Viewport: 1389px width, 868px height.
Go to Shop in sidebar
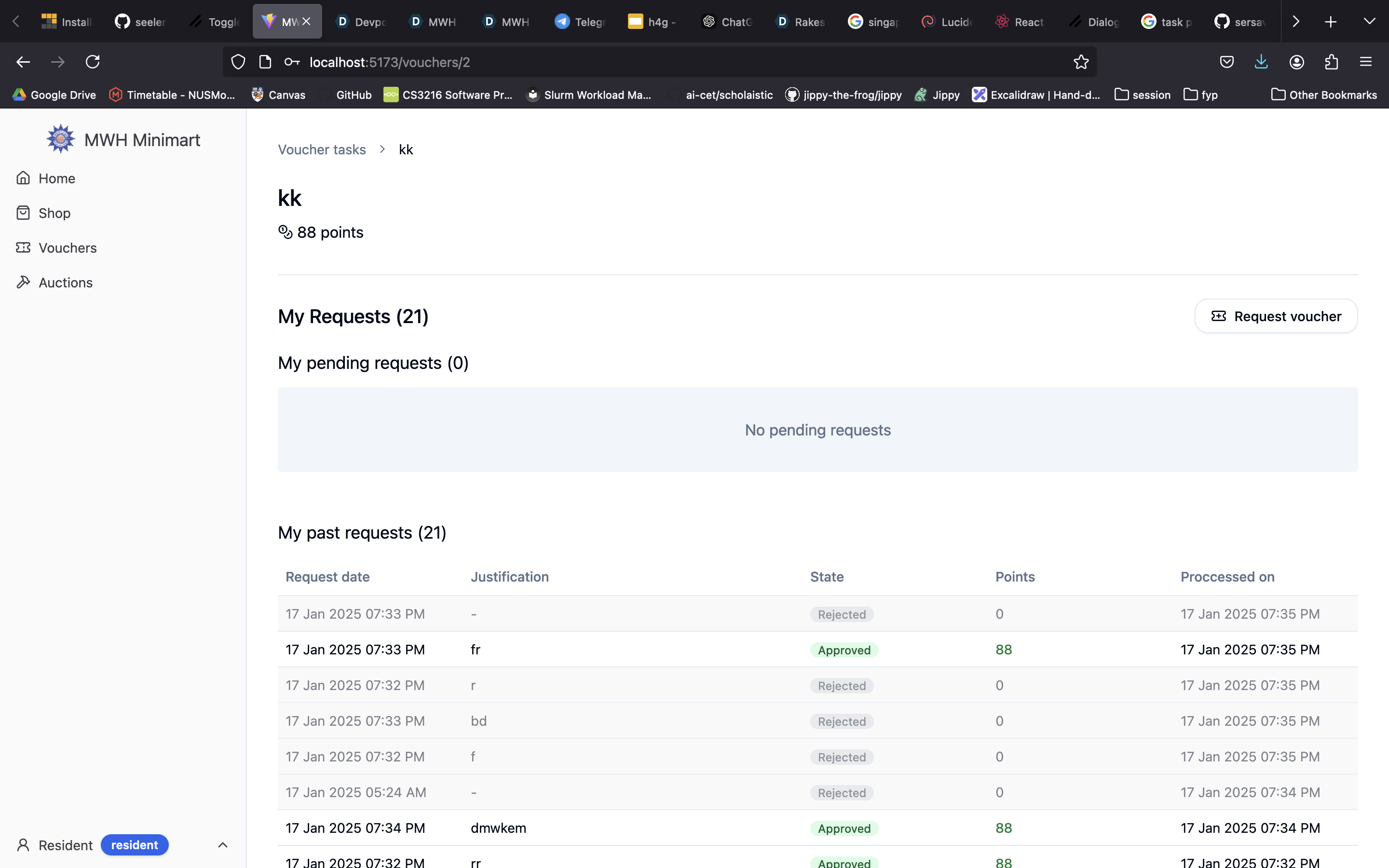click(x=54, y=213)
